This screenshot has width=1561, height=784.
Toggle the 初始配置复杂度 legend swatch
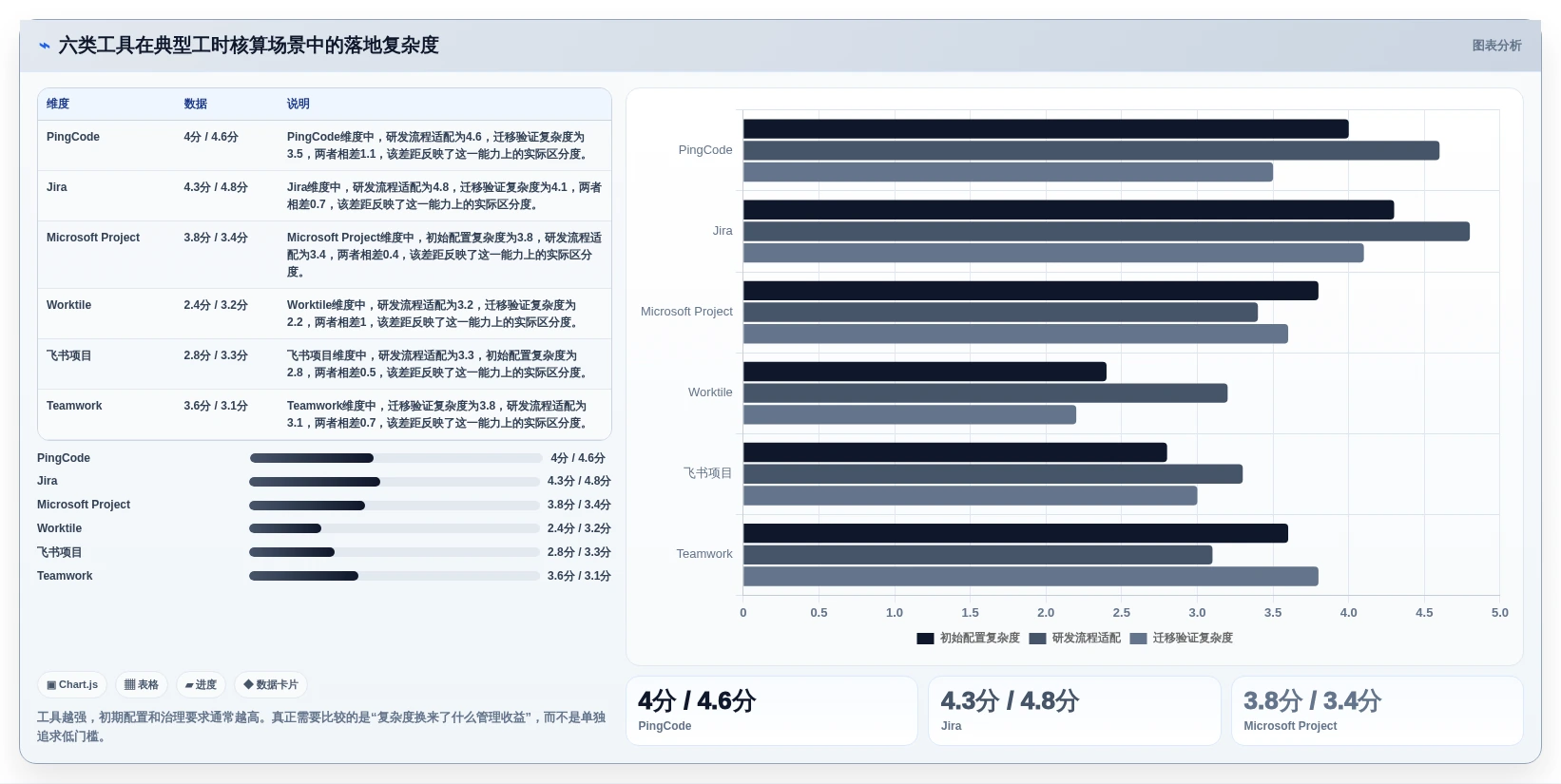925,639
